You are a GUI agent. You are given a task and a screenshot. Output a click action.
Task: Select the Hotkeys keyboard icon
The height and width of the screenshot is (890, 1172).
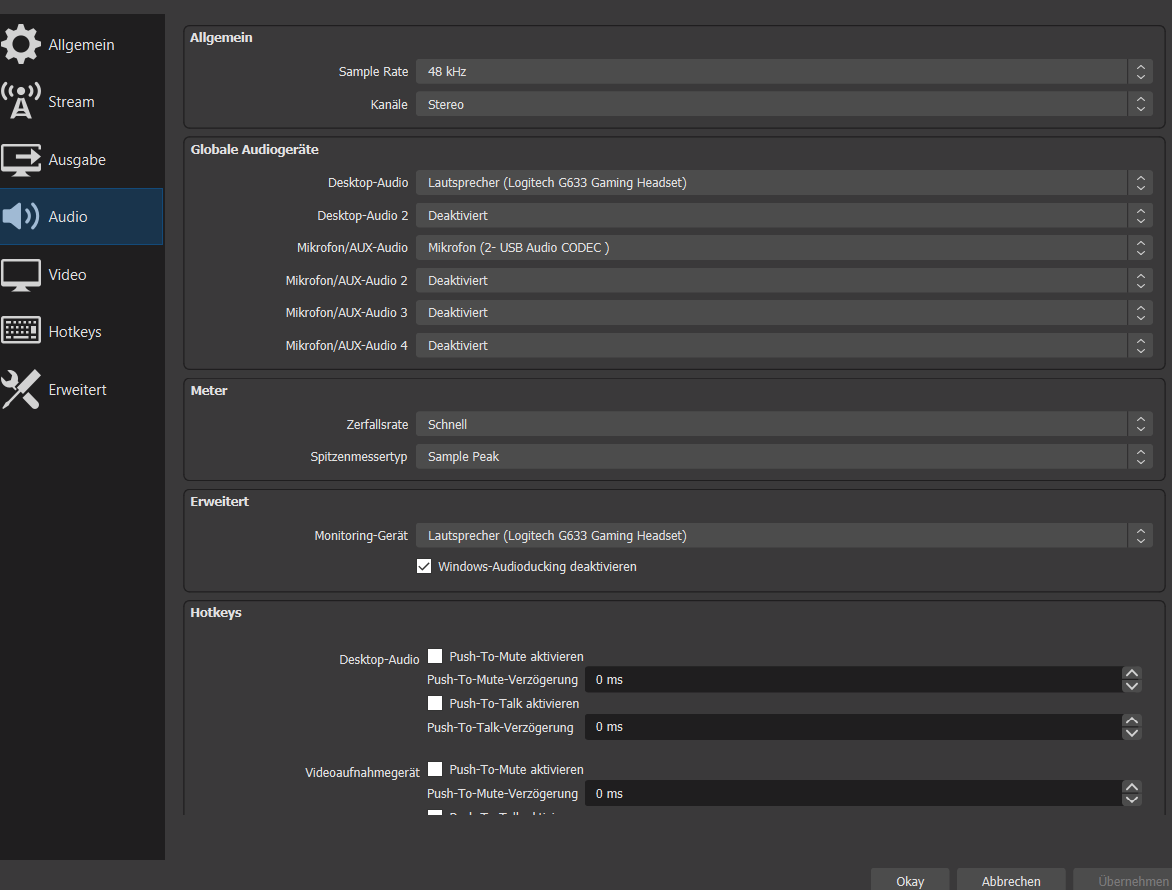click(21, 332)
